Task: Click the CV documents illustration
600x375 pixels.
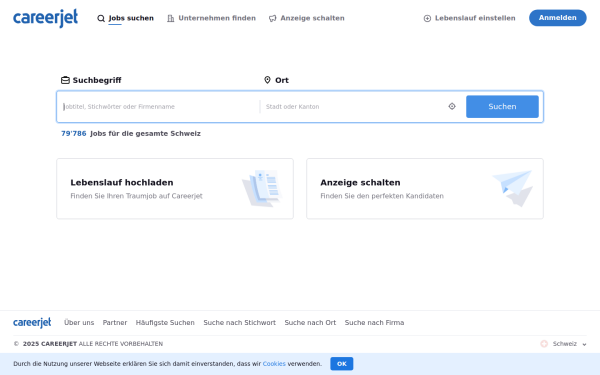Action: click(262, 188)
